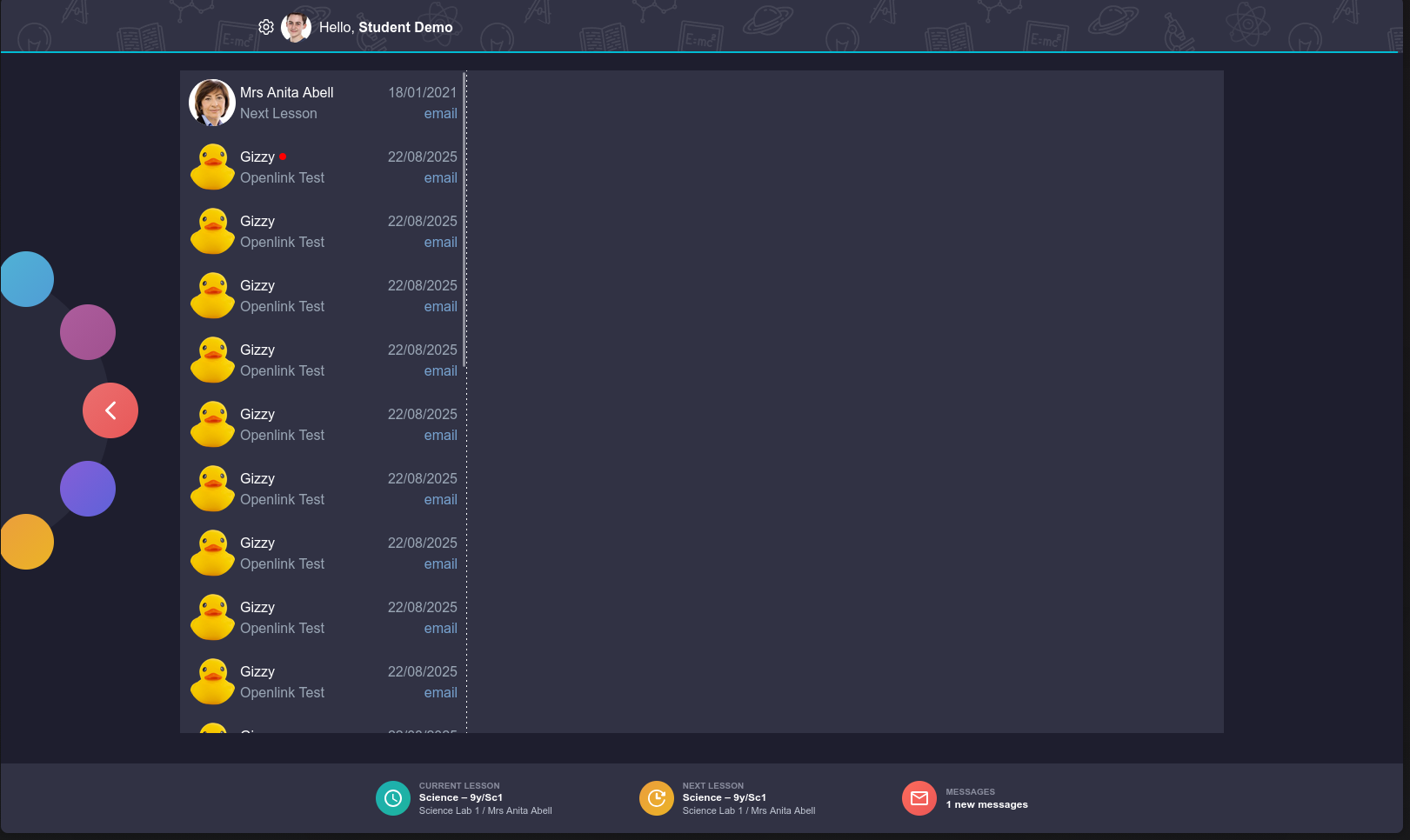Select the violet circle in the side menu
Viewport: 1410px width, 840px height.
point(88,489)
